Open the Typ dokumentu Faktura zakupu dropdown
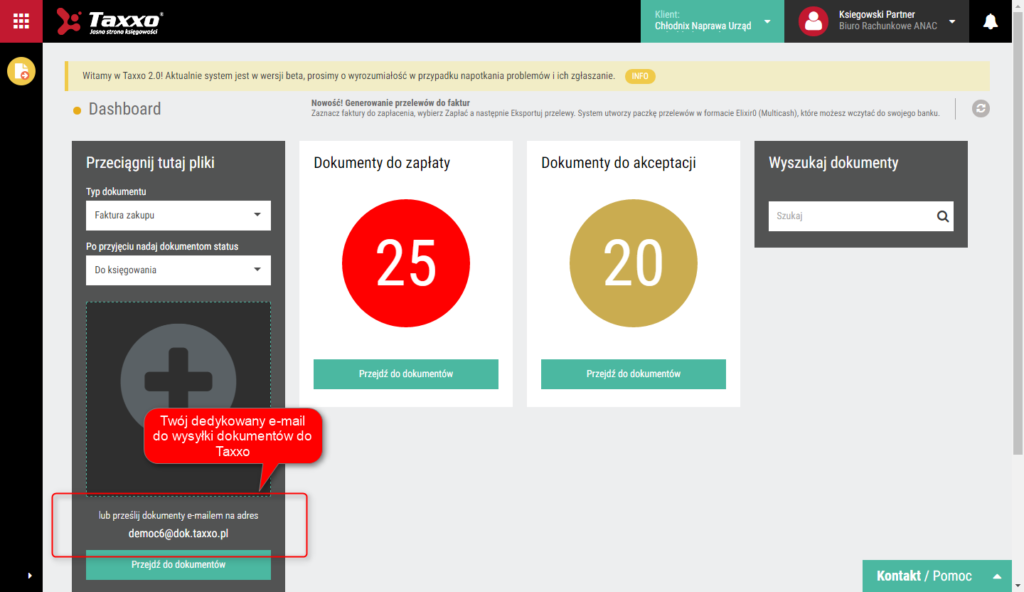 pyautogui.click(x=178, y=215)
